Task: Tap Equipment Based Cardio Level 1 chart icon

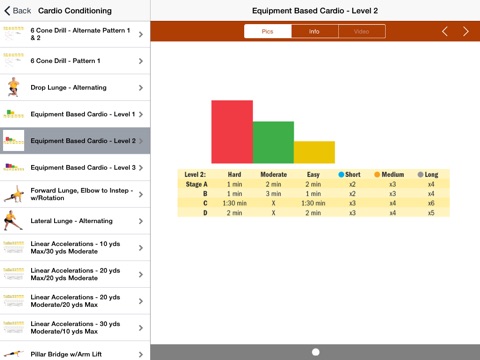Action: tap(14, 114)
